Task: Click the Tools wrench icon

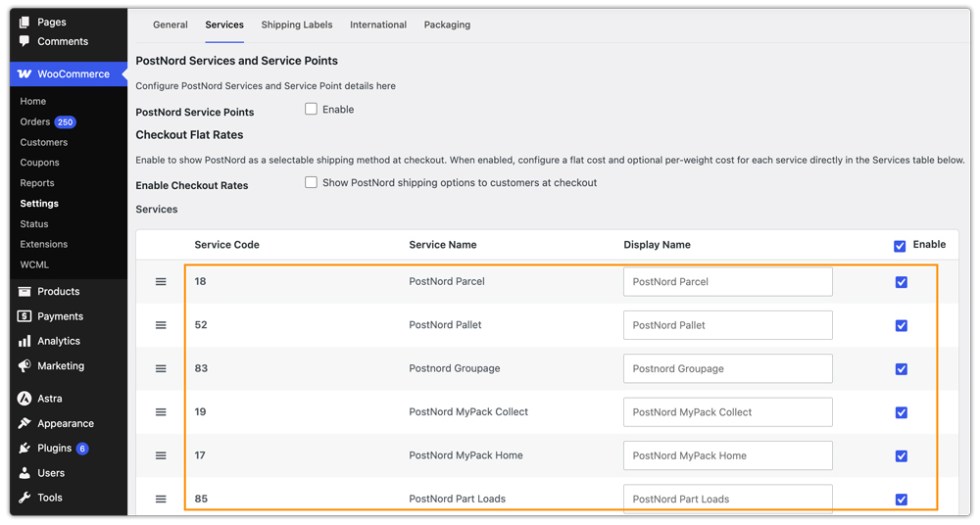Action: coord(24,498)
